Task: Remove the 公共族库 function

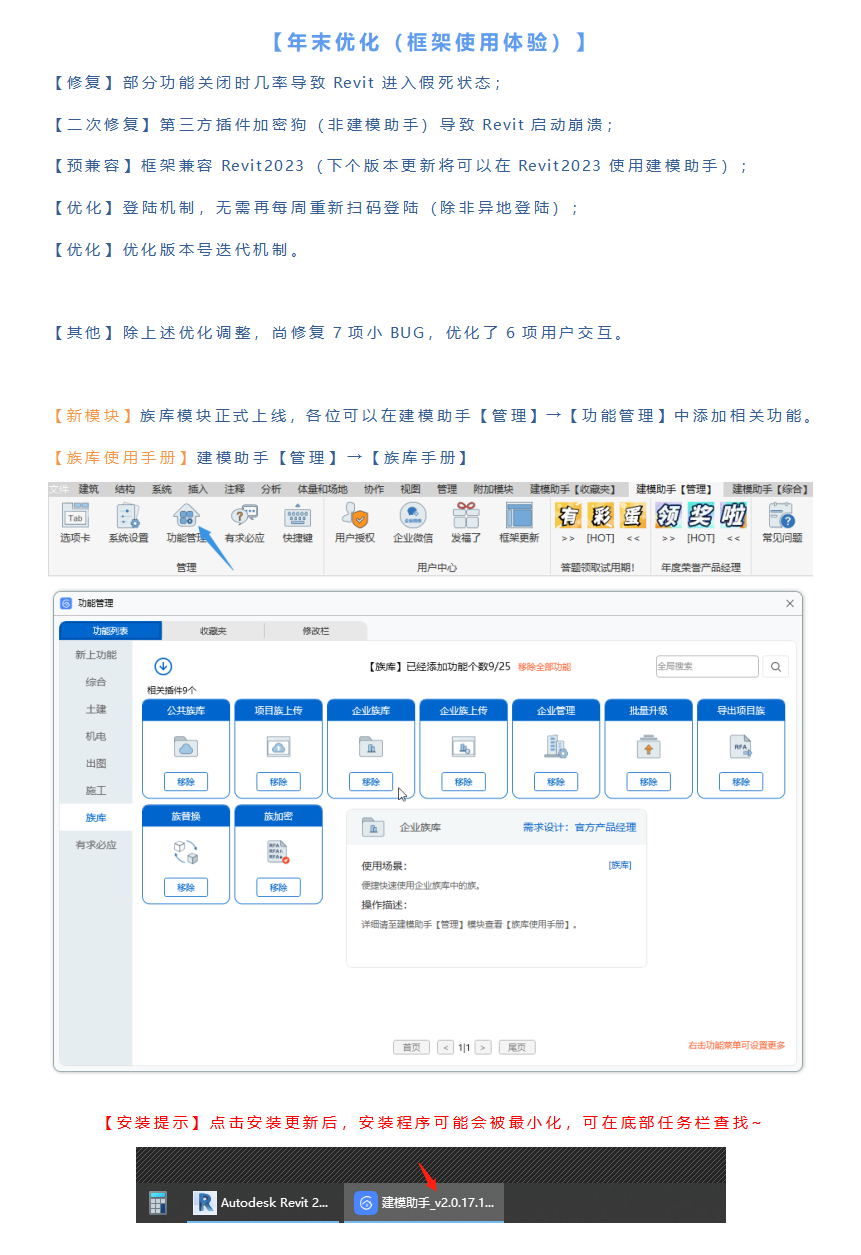Action: point(186,781)
